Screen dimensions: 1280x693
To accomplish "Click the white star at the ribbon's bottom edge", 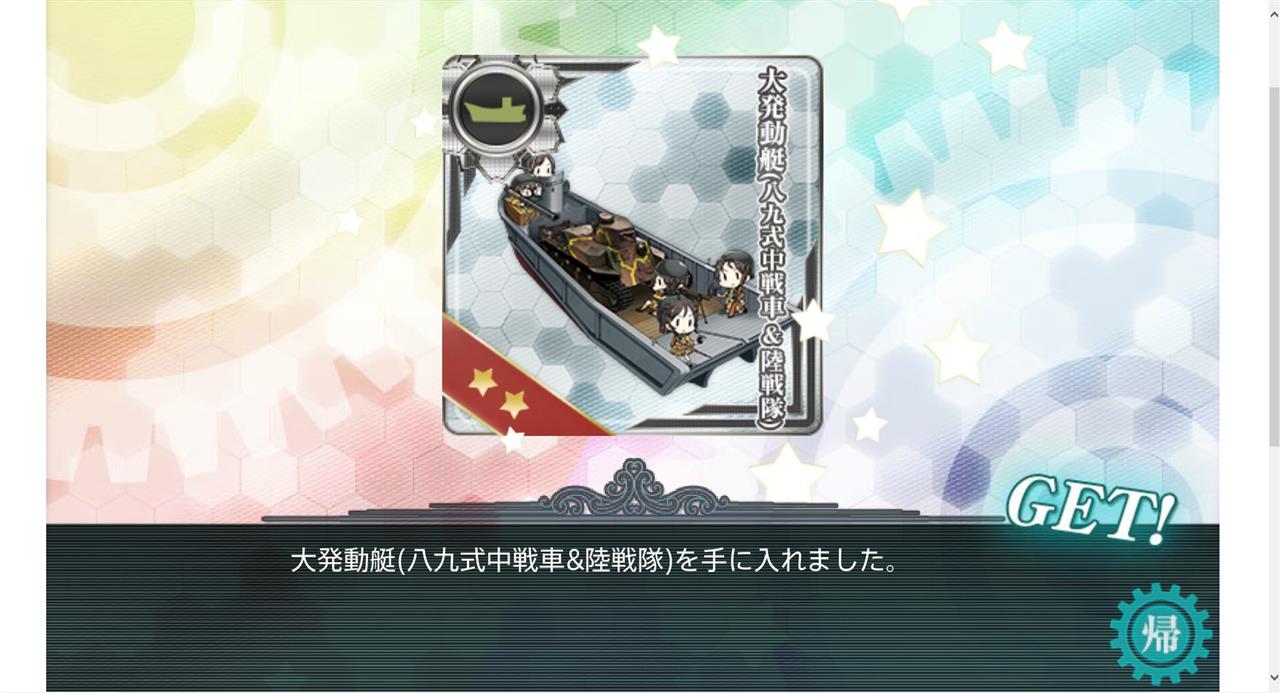I will pos(511,439).
